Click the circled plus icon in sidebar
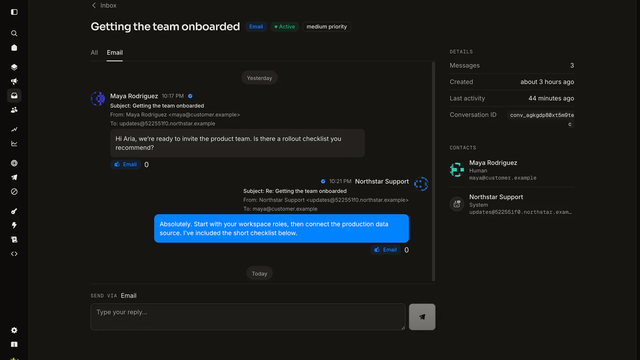 [x=14, y=163]
